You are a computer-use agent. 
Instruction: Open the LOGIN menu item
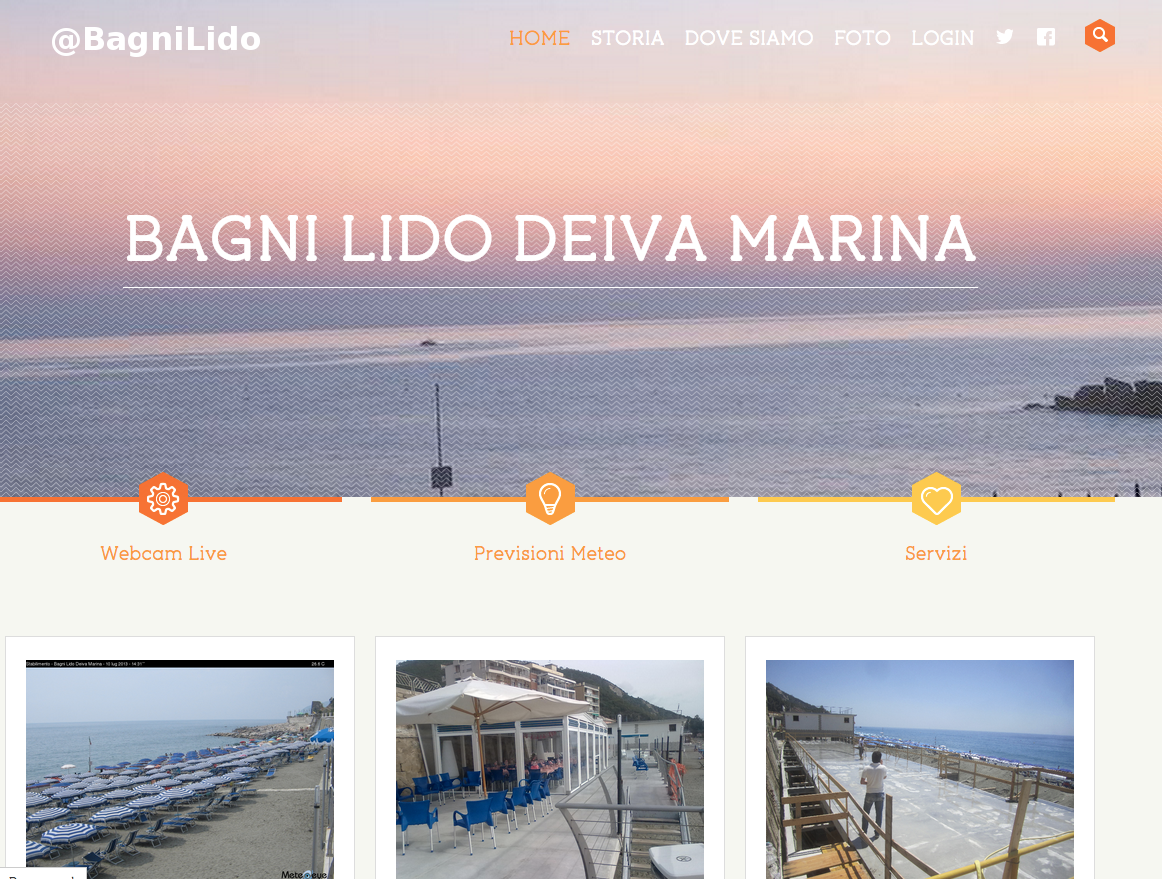943,38
